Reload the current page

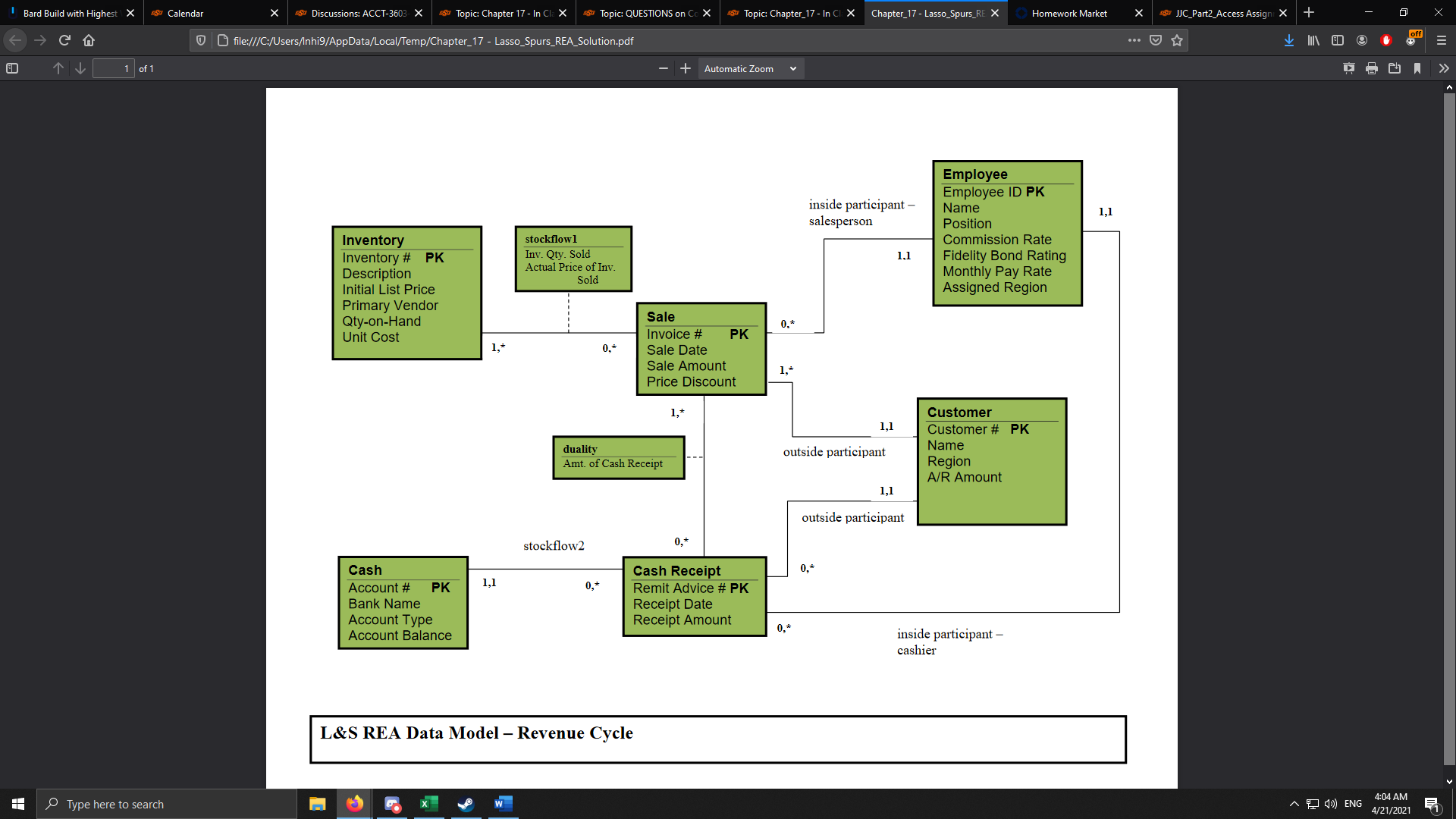pyautogui.click(x=64, y=40)
